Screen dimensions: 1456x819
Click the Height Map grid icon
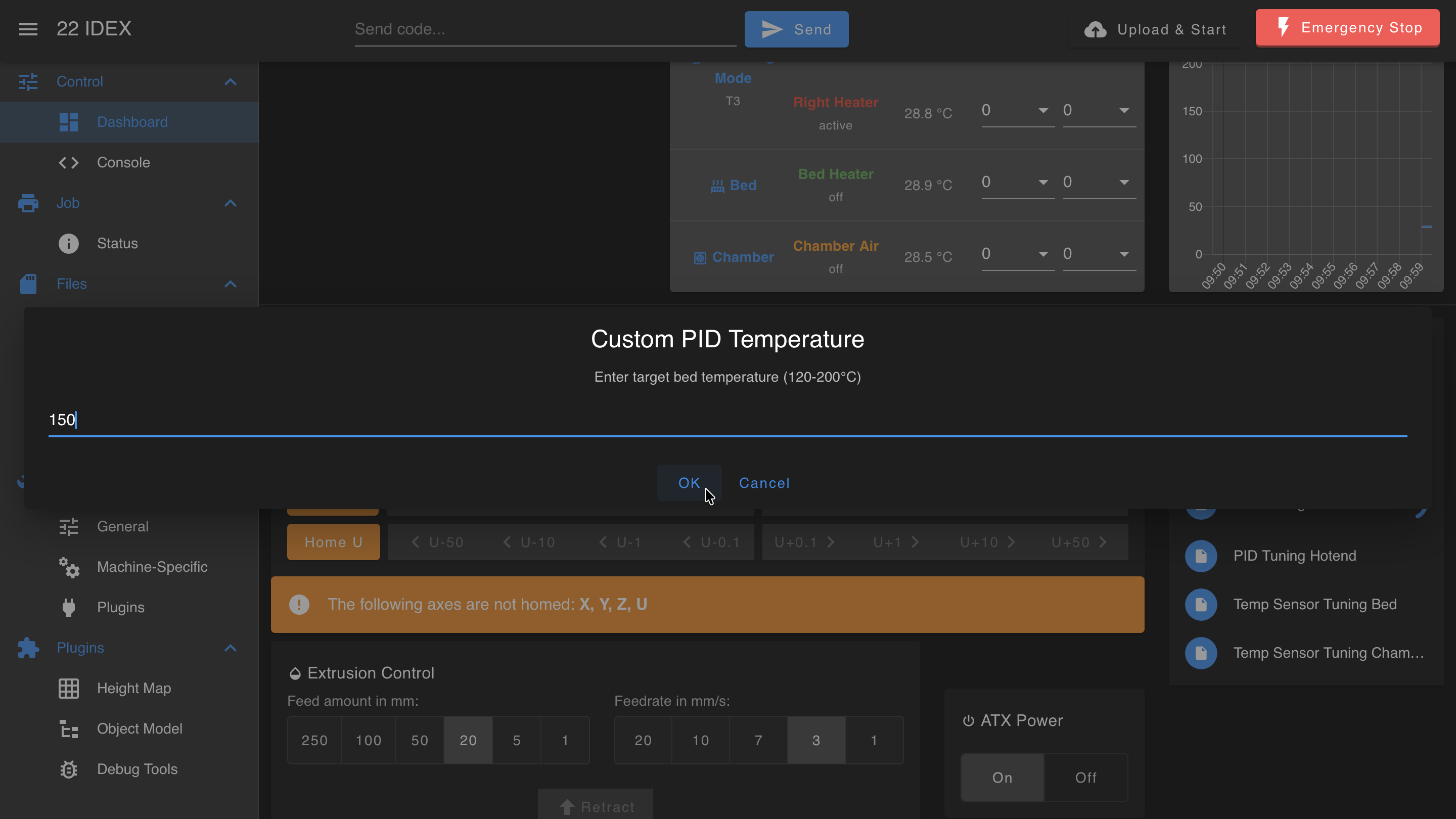coord(68,689)
